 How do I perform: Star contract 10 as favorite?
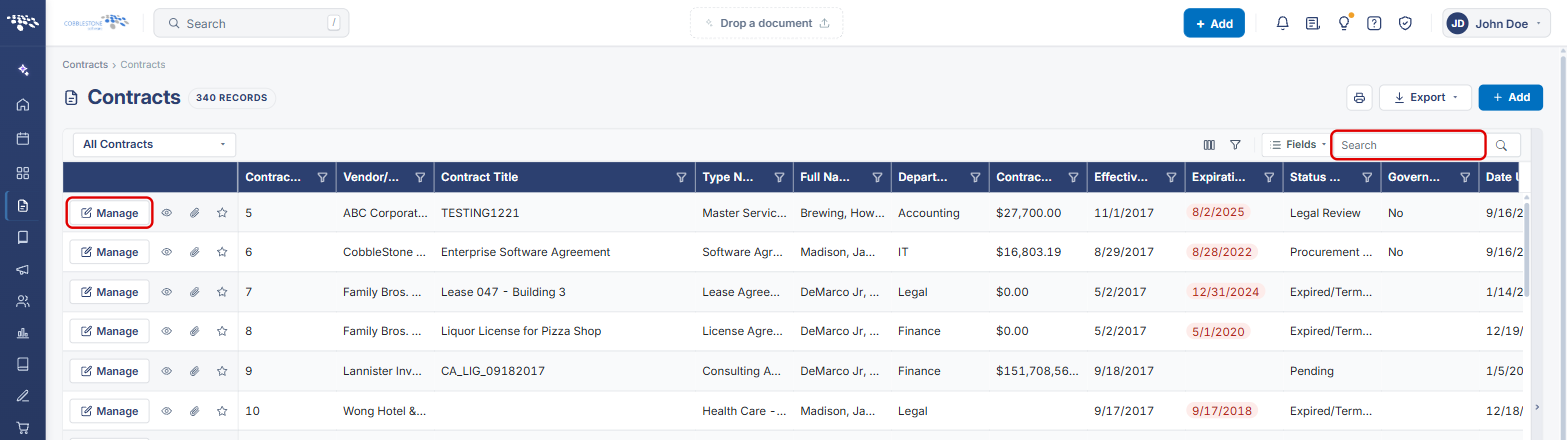[222, 411]
